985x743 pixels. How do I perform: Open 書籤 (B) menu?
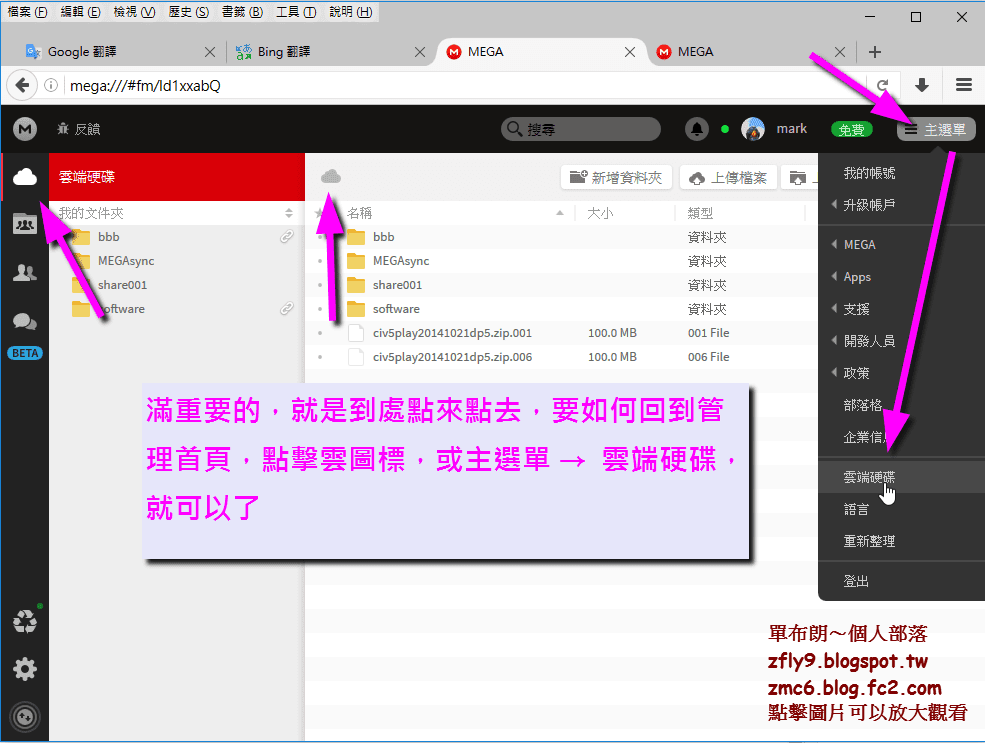242,12
